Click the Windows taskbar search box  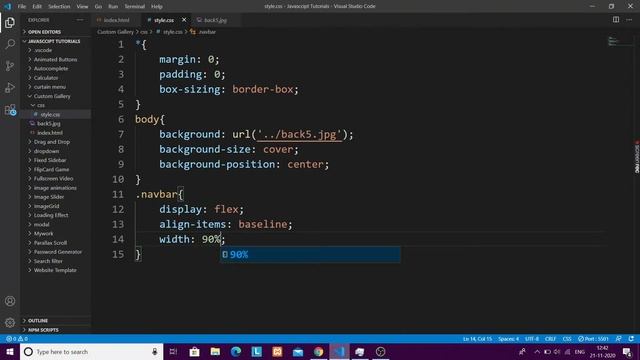91,351
